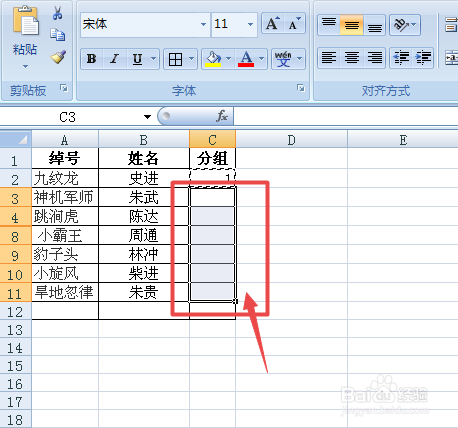Decrease indent icon
This screenshot has height=428, width=458.
tap(401, 58)
